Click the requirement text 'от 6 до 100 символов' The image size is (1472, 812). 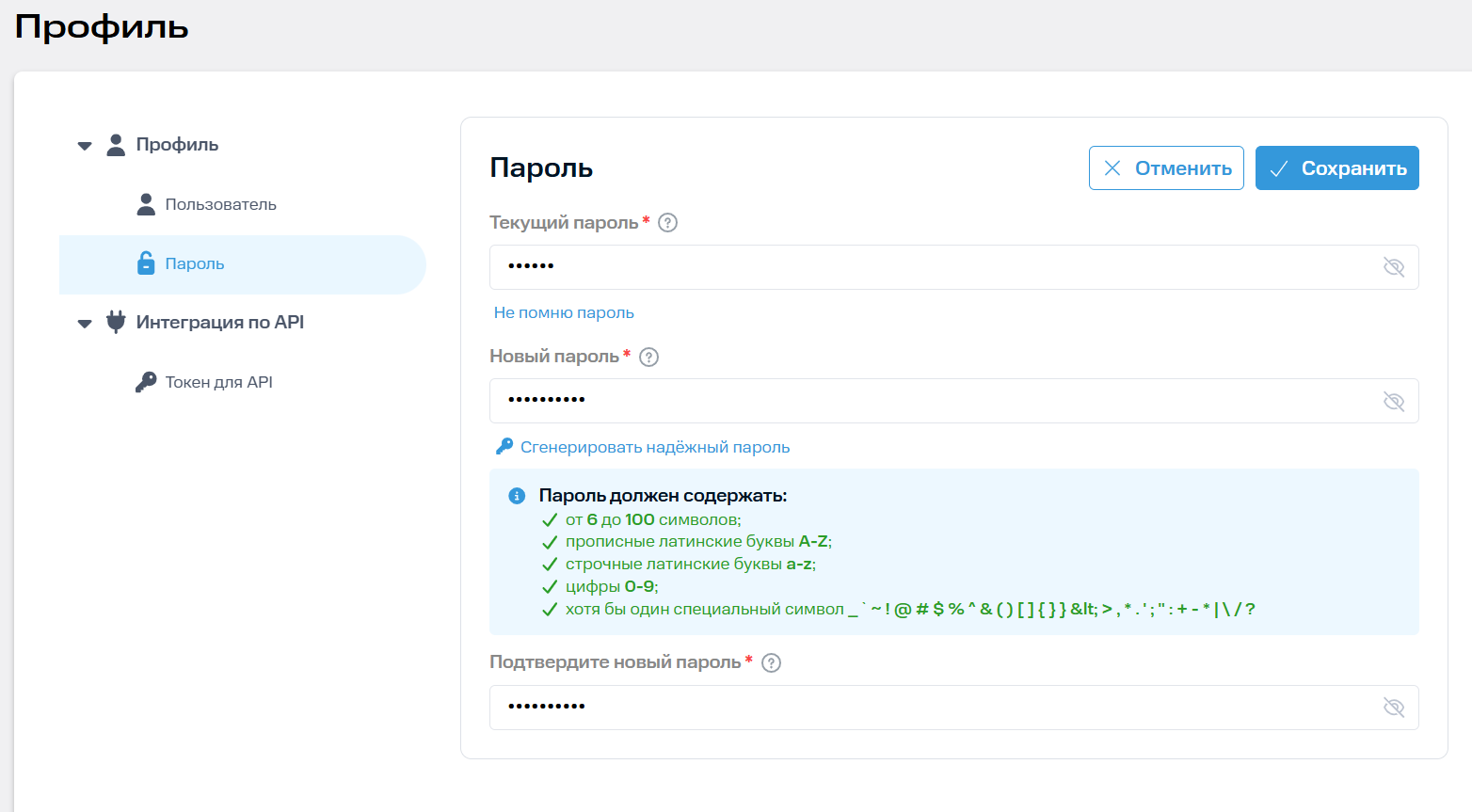[653, 519]
